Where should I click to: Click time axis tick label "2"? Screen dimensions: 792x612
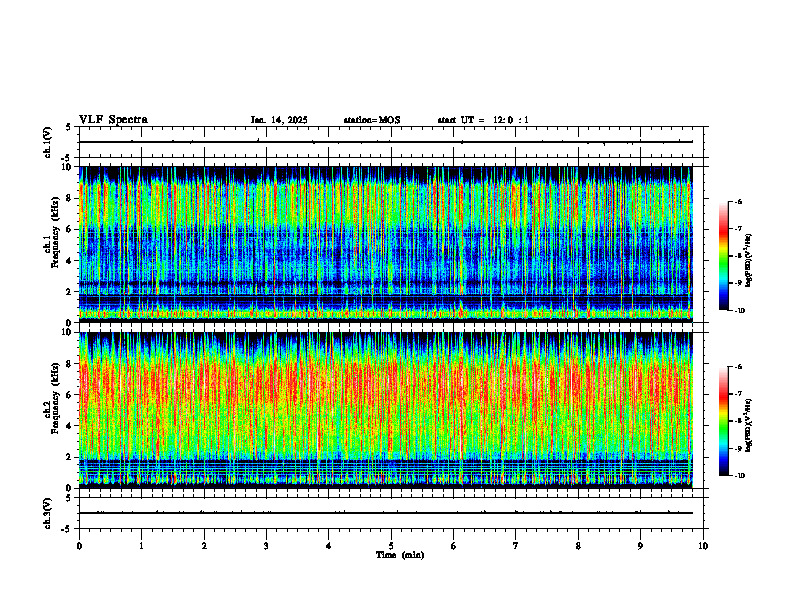click(x=204, y=546)
